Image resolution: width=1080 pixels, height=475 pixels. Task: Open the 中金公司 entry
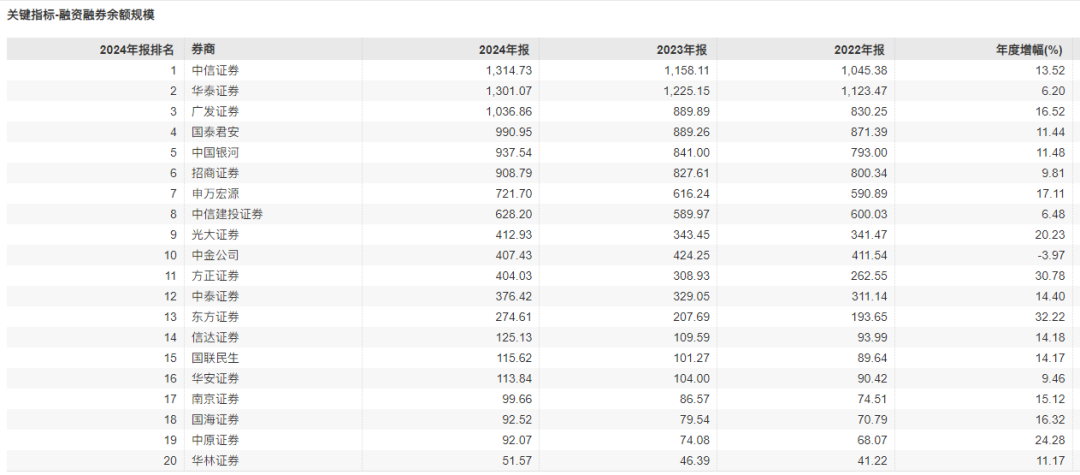point(215,255)
